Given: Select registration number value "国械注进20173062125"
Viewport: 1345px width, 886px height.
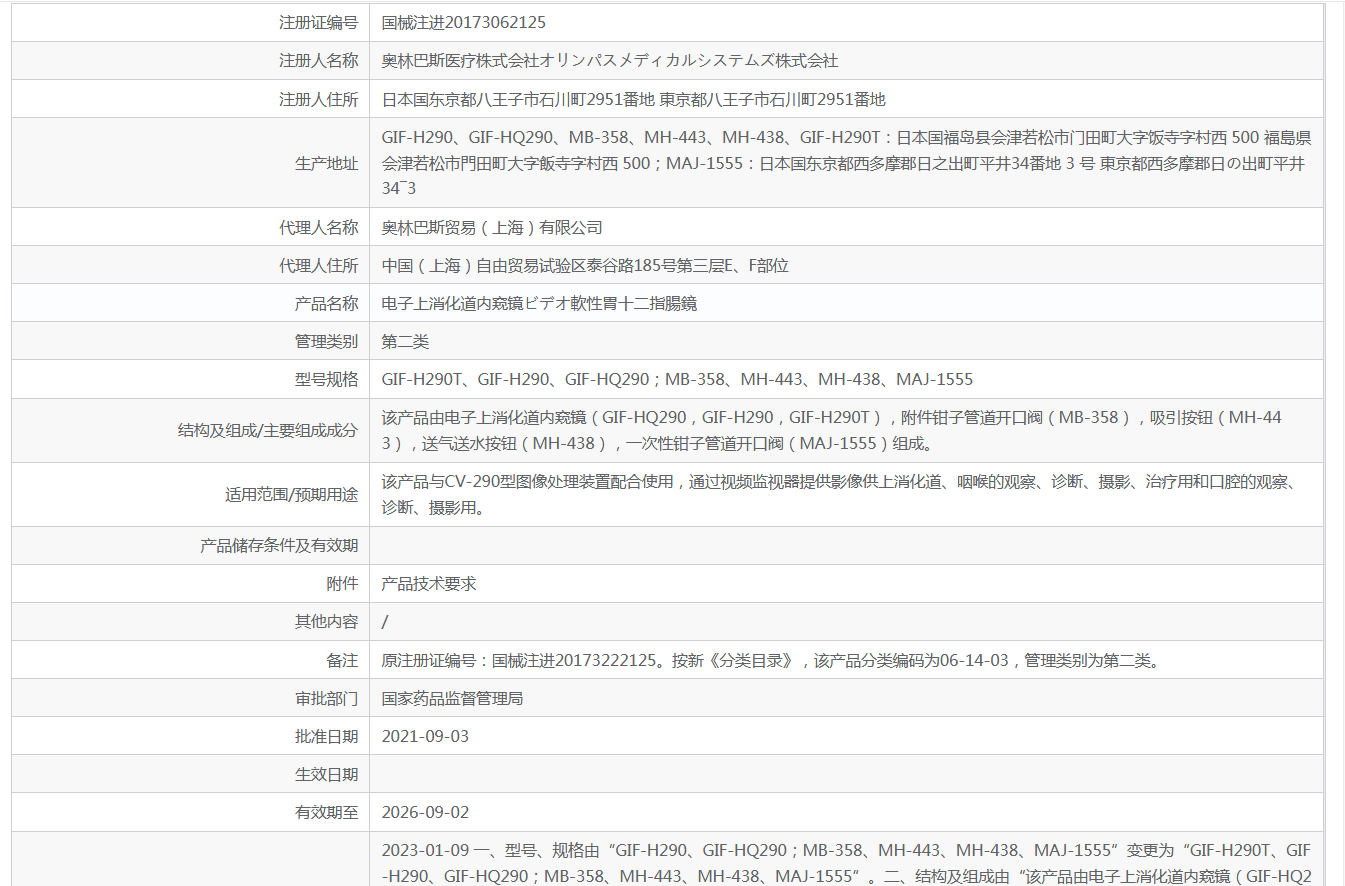Looking at the screenshot, I should pyautogui.click(x=464, y=22).
